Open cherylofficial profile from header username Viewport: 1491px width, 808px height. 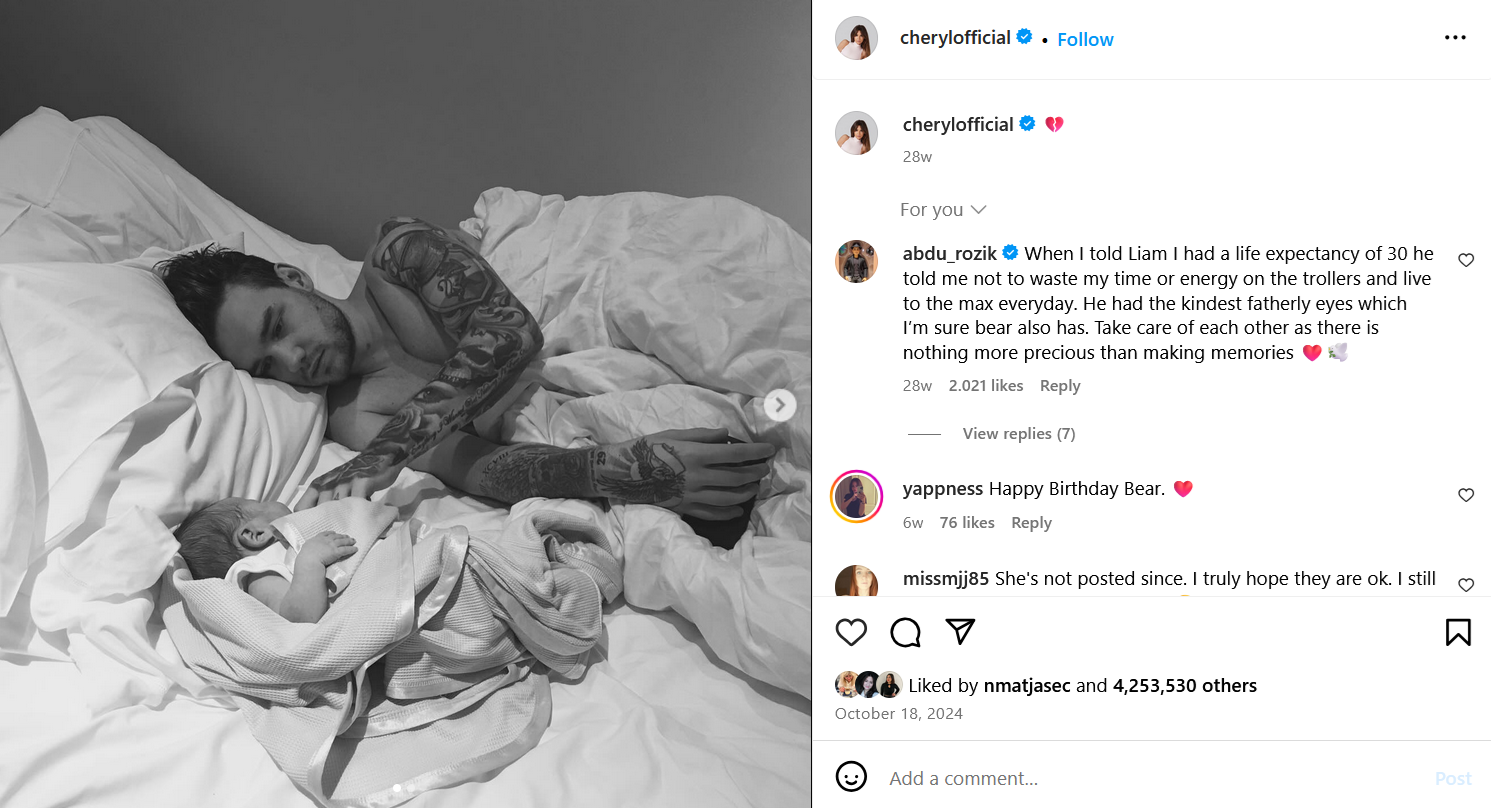955,38
